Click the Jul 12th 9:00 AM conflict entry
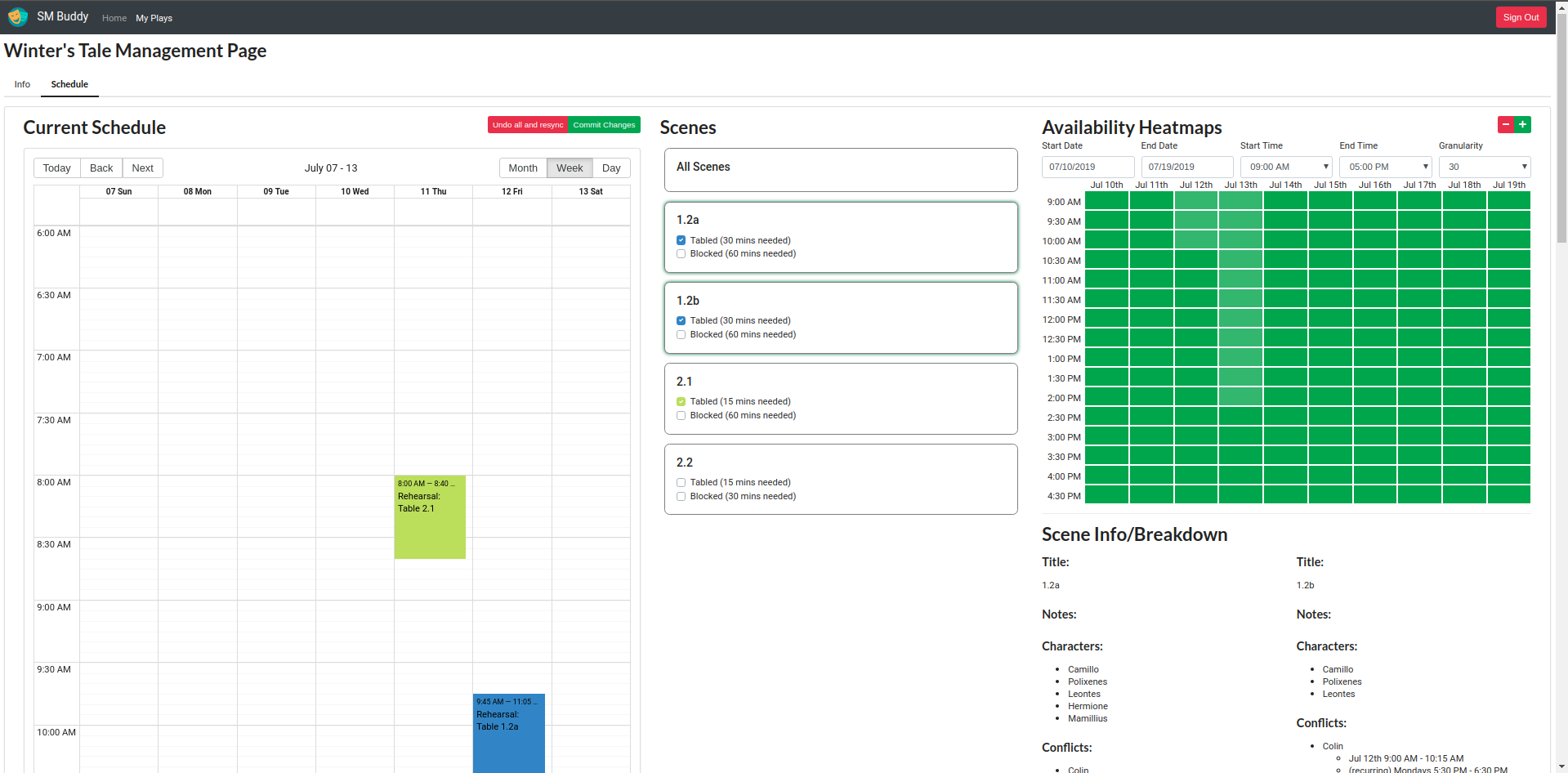 1405,758
